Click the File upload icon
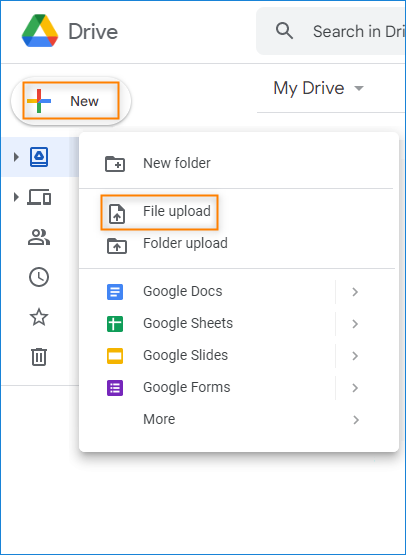 point(117,213)
